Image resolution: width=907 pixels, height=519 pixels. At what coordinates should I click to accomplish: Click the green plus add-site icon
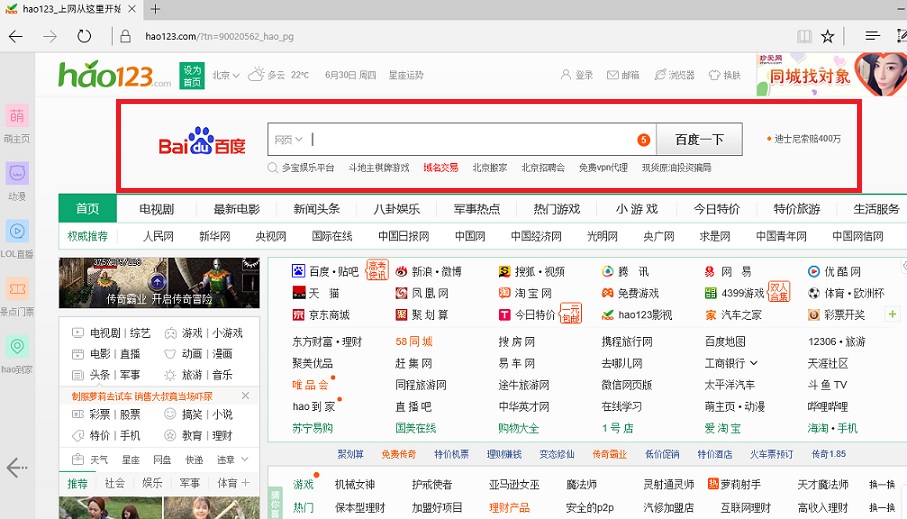[891, 314]
